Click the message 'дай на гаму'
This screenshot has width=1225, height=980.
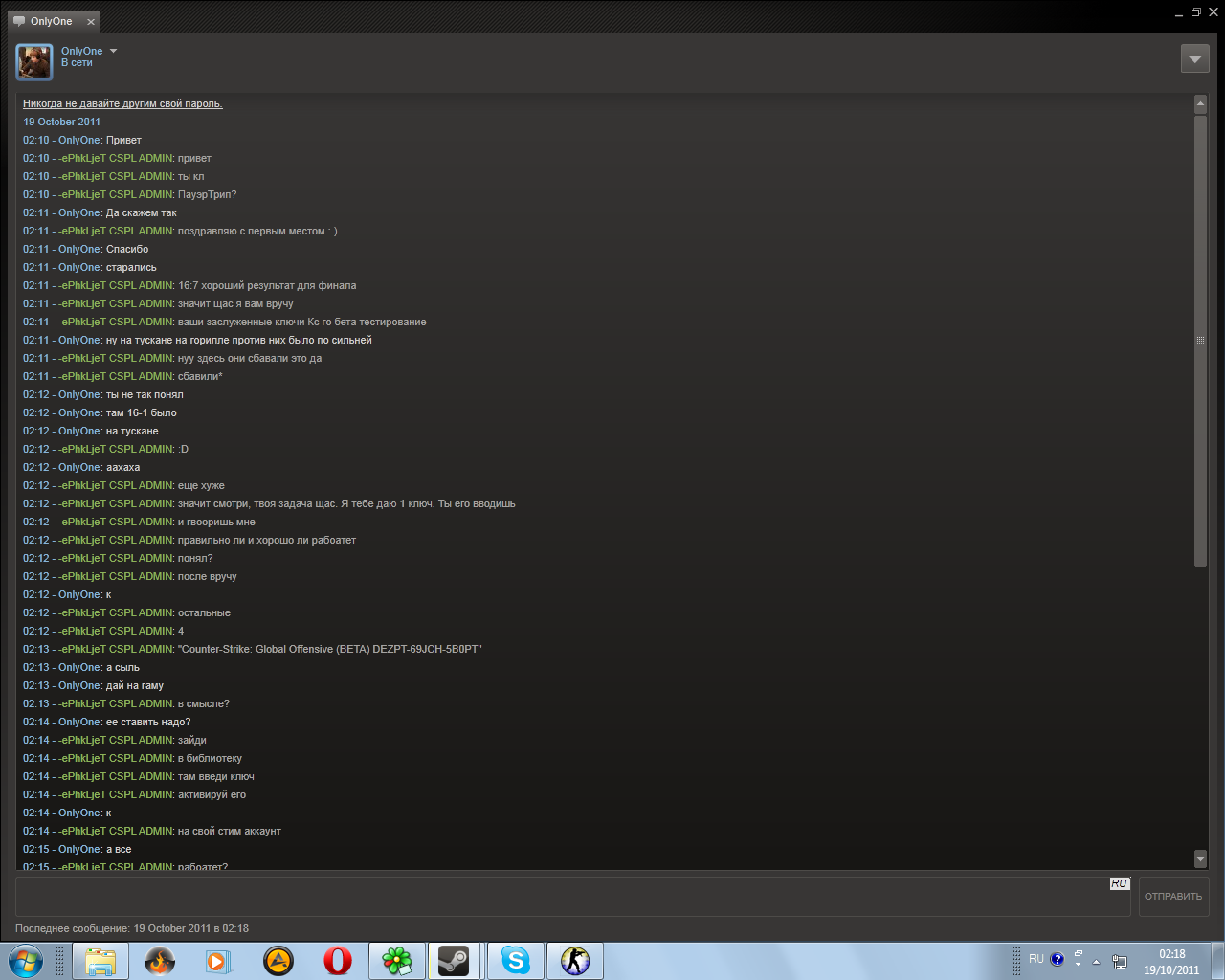(135, 685)
